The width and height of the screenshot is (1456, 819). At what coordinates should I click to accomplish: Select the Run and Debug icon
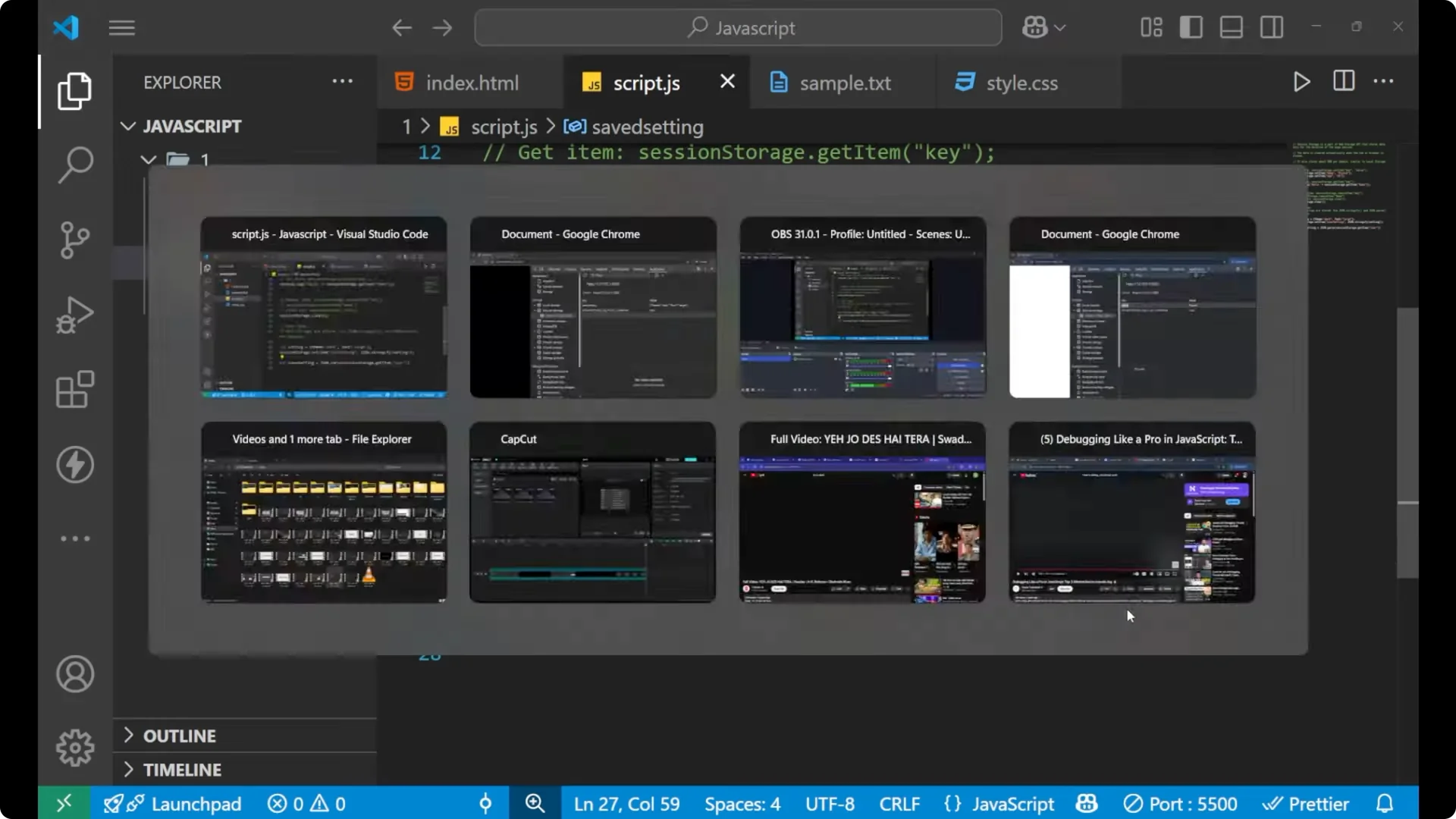point(74,315)
